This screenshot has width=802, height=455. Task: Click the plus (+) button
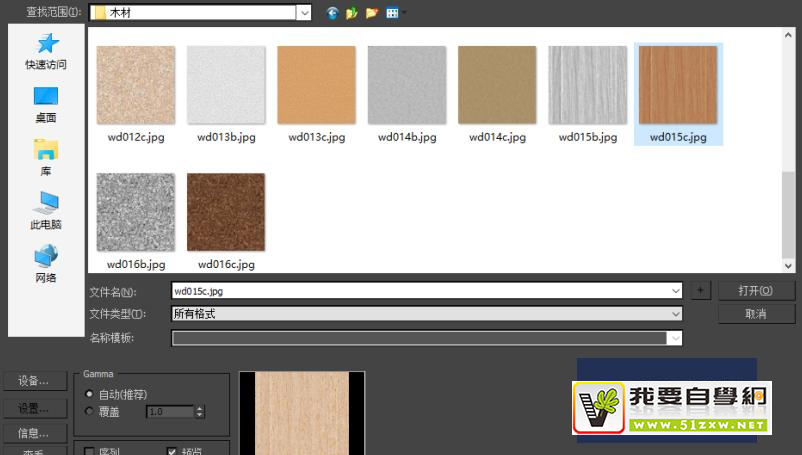pos(700,290)
